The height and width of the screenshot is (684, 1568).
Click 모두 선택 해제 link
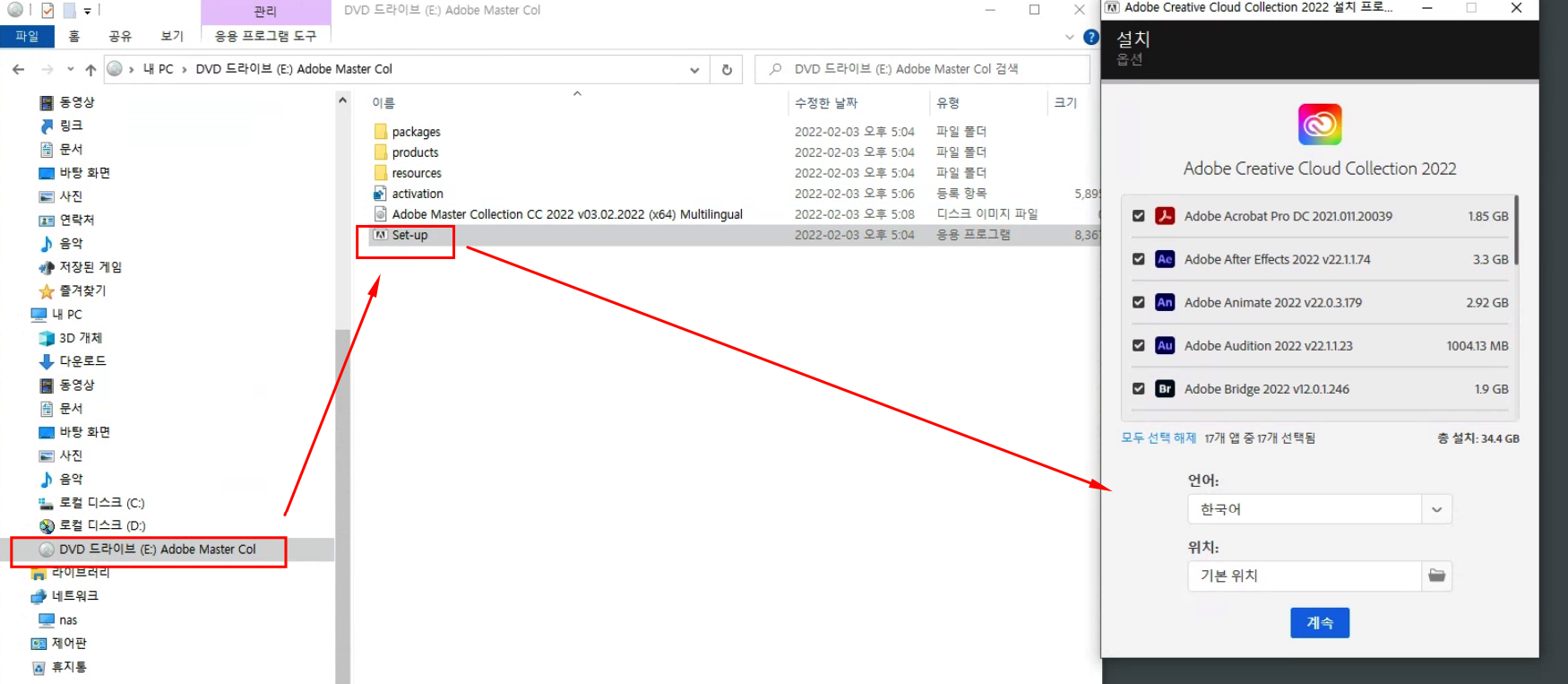[x=1159, y=437]
